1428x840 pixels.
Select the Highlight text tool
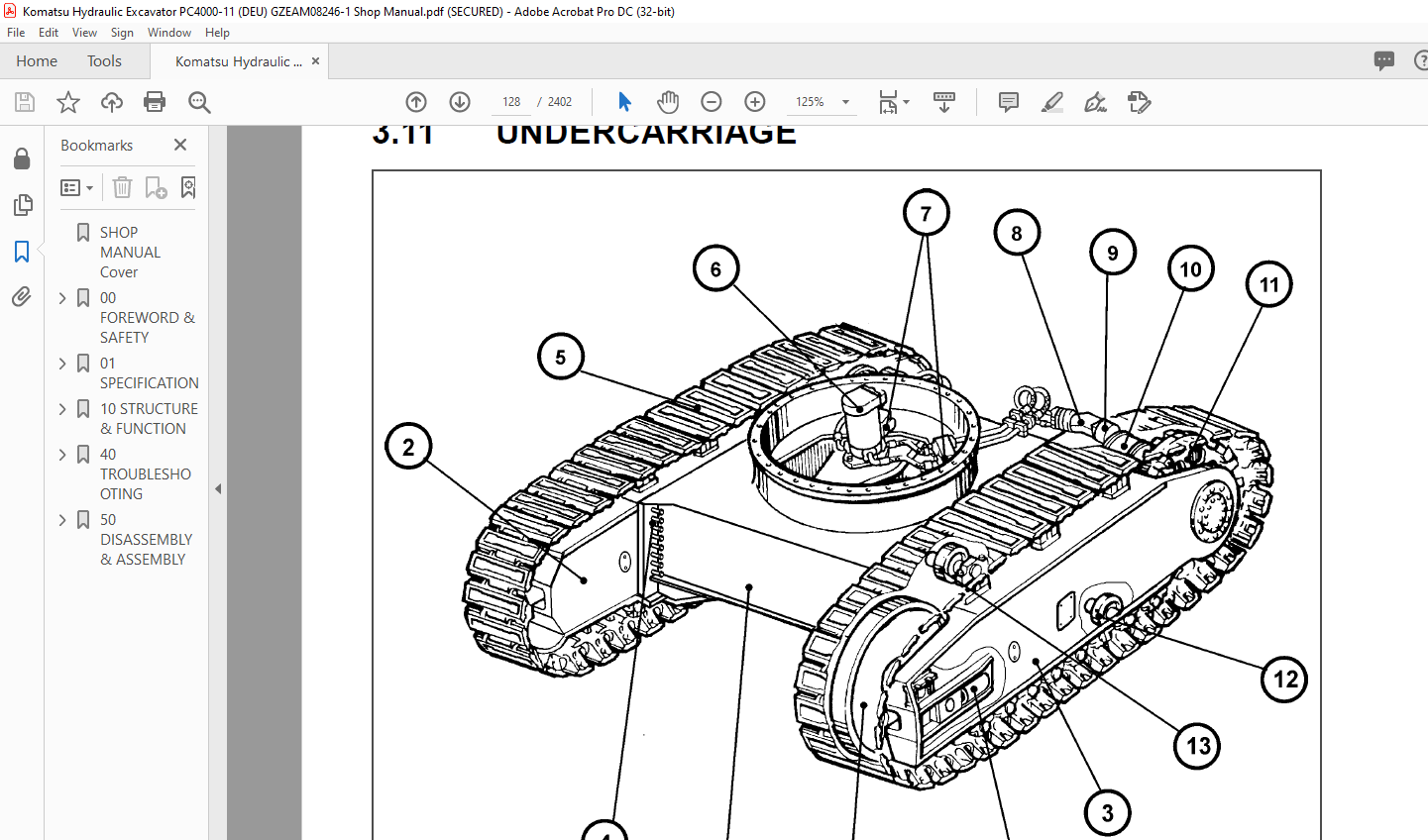click(x=1052, y=102)
